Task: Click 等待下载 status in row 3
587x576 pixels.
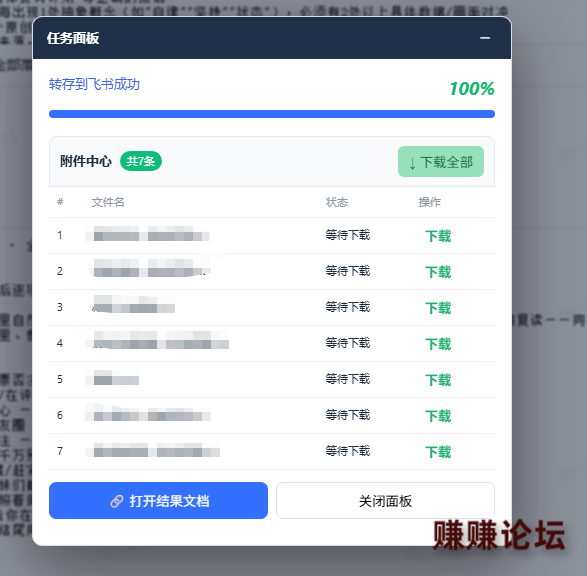Action: (x=348, y=307)
